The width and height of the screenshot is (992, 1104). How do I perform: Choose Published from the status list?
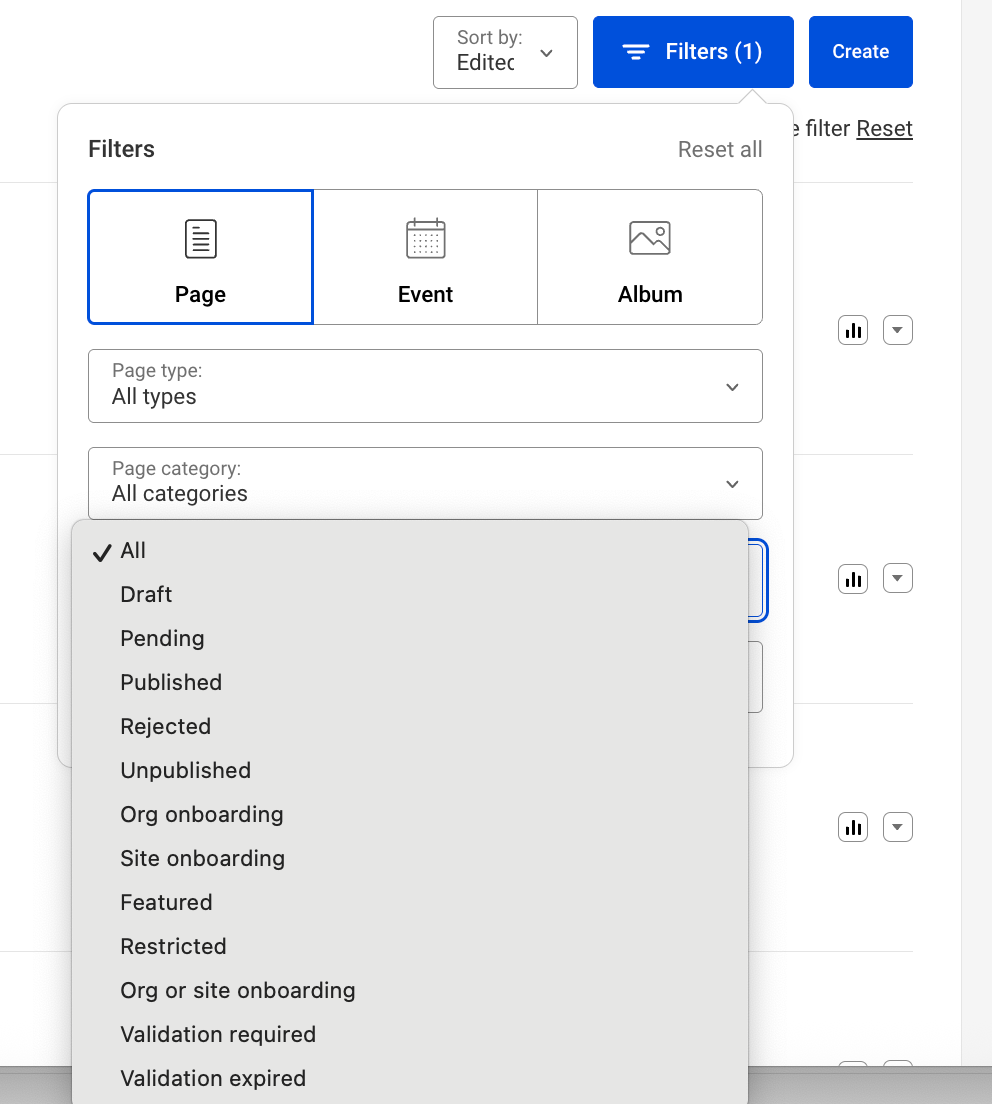coord(171,682)
